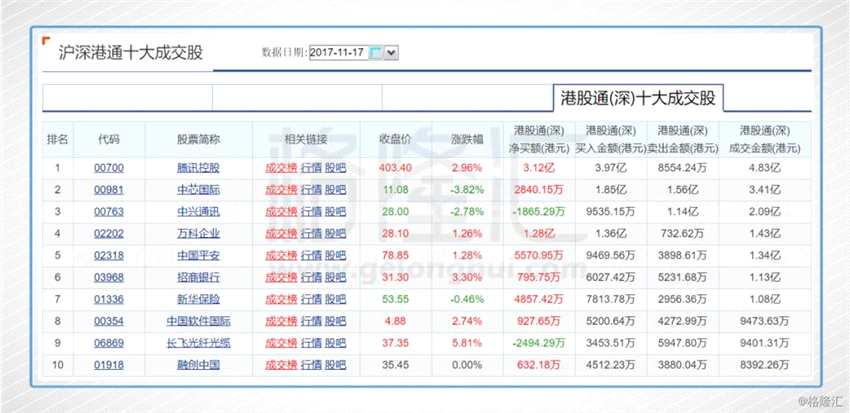Click the 代码 column header

(x=108, y=139)
